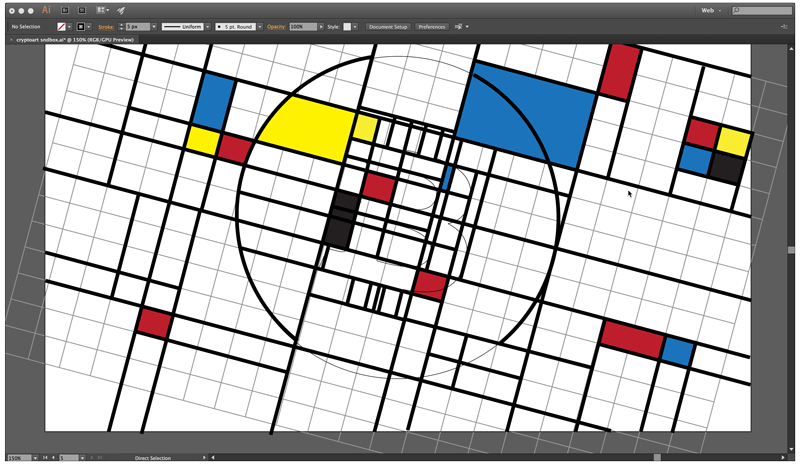This screenshot has width=800, height=466.
Task: Click the stroke weight stepper arrows
Action: pyautogui.click(x=121, y=27)
